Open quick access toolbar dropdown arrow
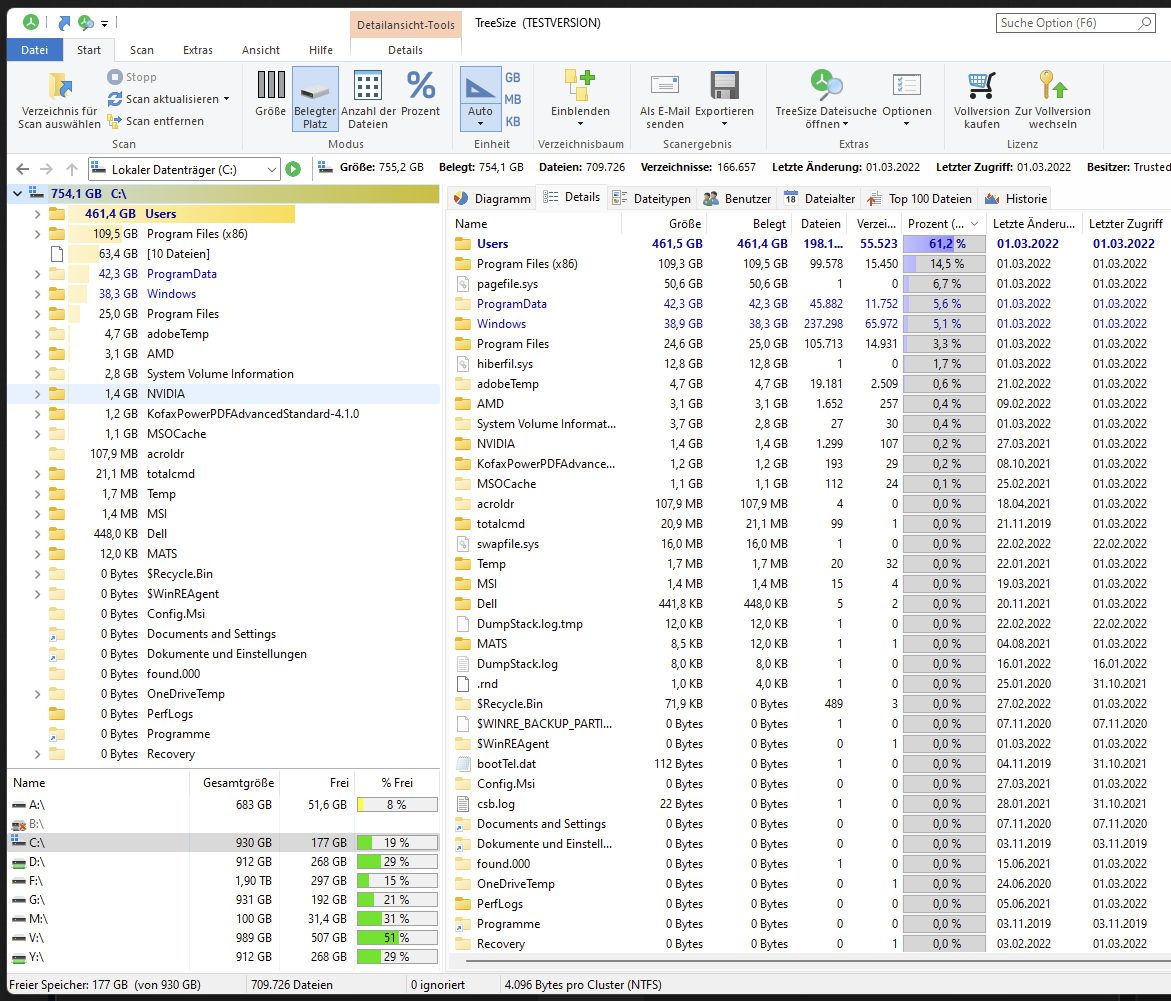This screenshot has width=1171, height=1001. tap(105, 24)
